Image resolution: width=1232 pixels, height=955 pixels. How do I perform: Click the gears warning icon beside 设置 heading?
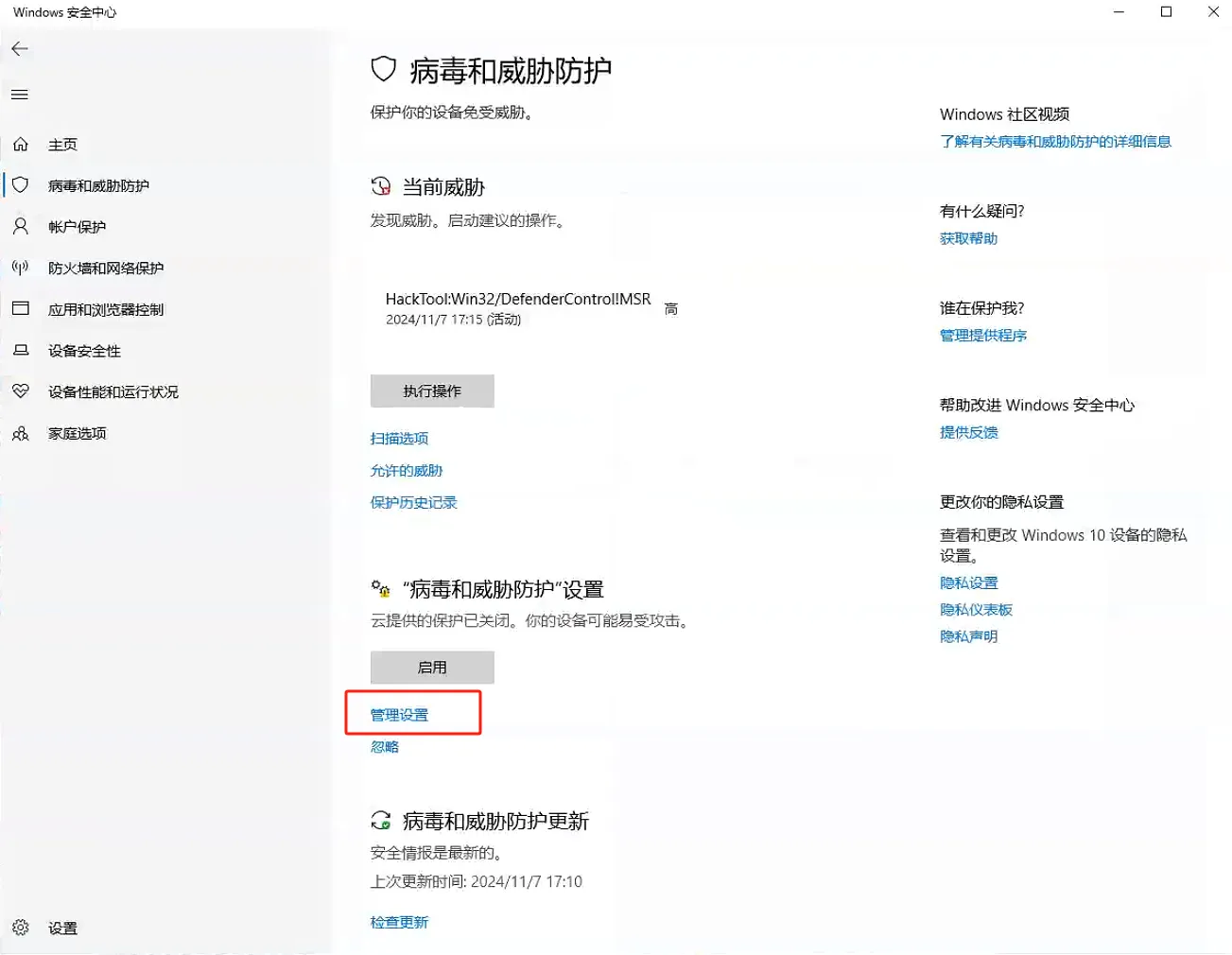[x=381, y=589]
